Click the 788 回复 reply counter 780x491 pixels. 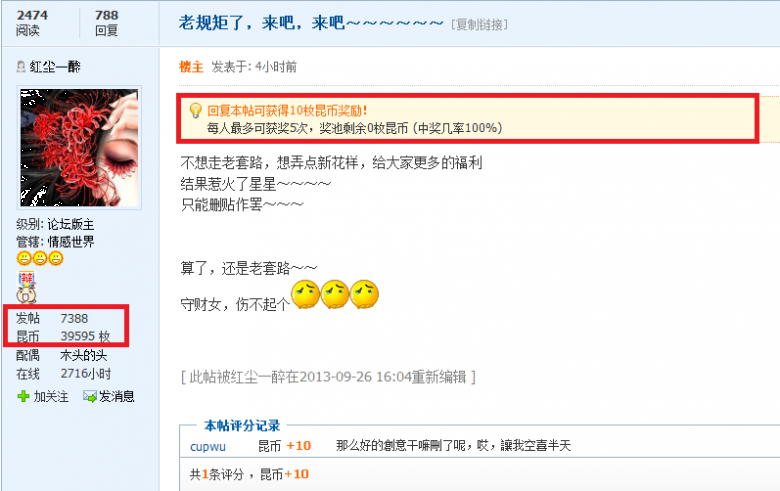click(x=106, y=23)
